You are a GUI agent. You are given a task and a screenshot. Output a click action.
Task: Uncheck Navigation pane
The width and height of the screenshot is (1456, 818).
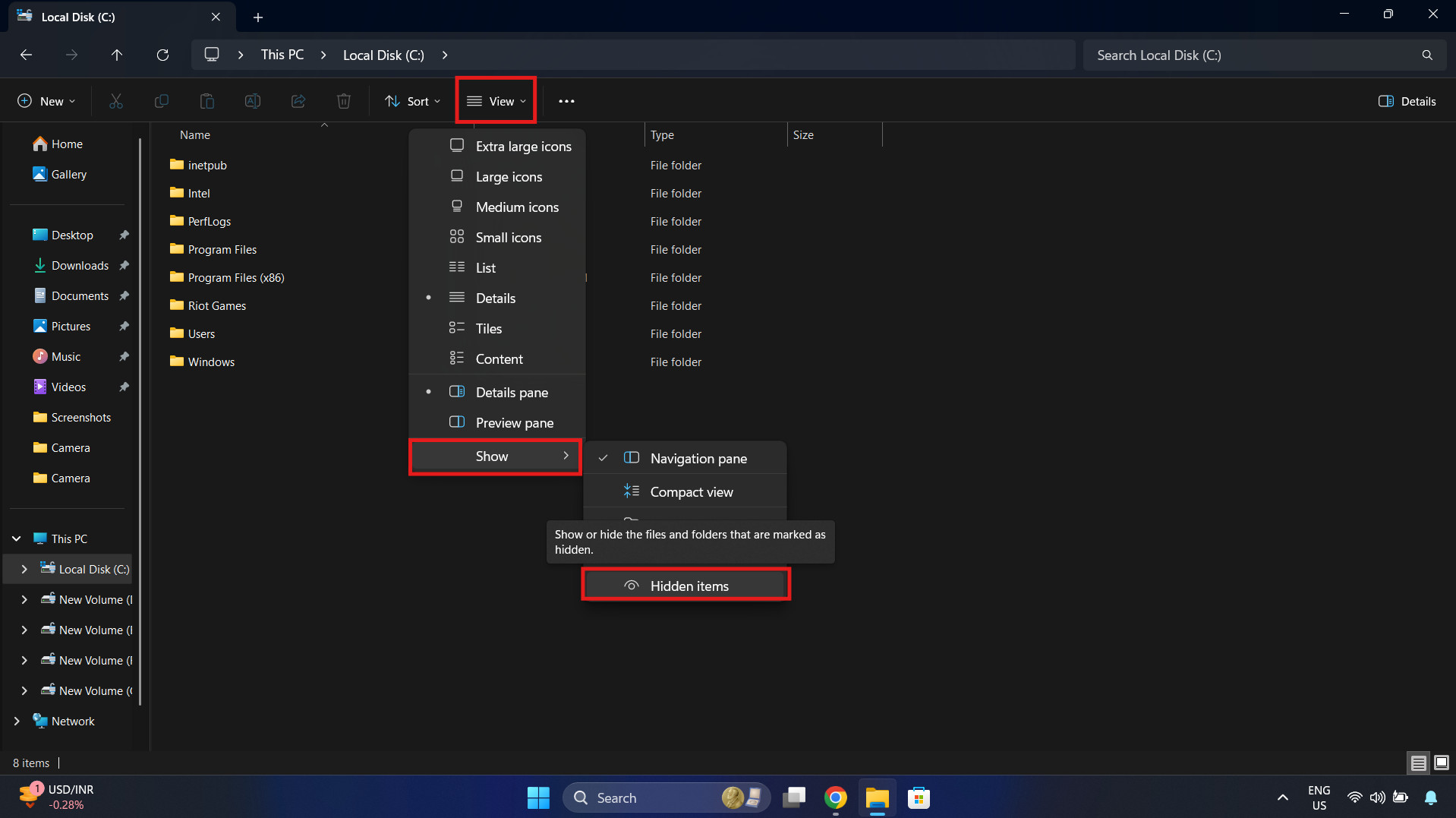pyautogui.click(x=698, y=458)
